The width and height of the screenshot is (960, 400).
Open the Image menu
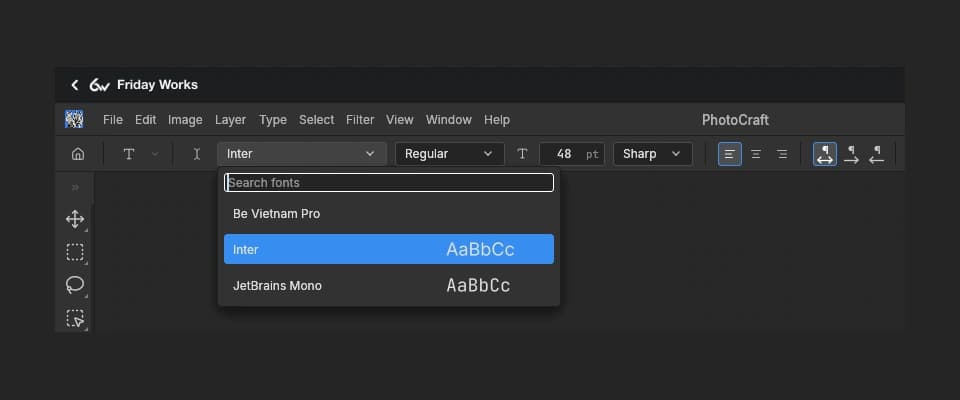[x=185, y=120]
